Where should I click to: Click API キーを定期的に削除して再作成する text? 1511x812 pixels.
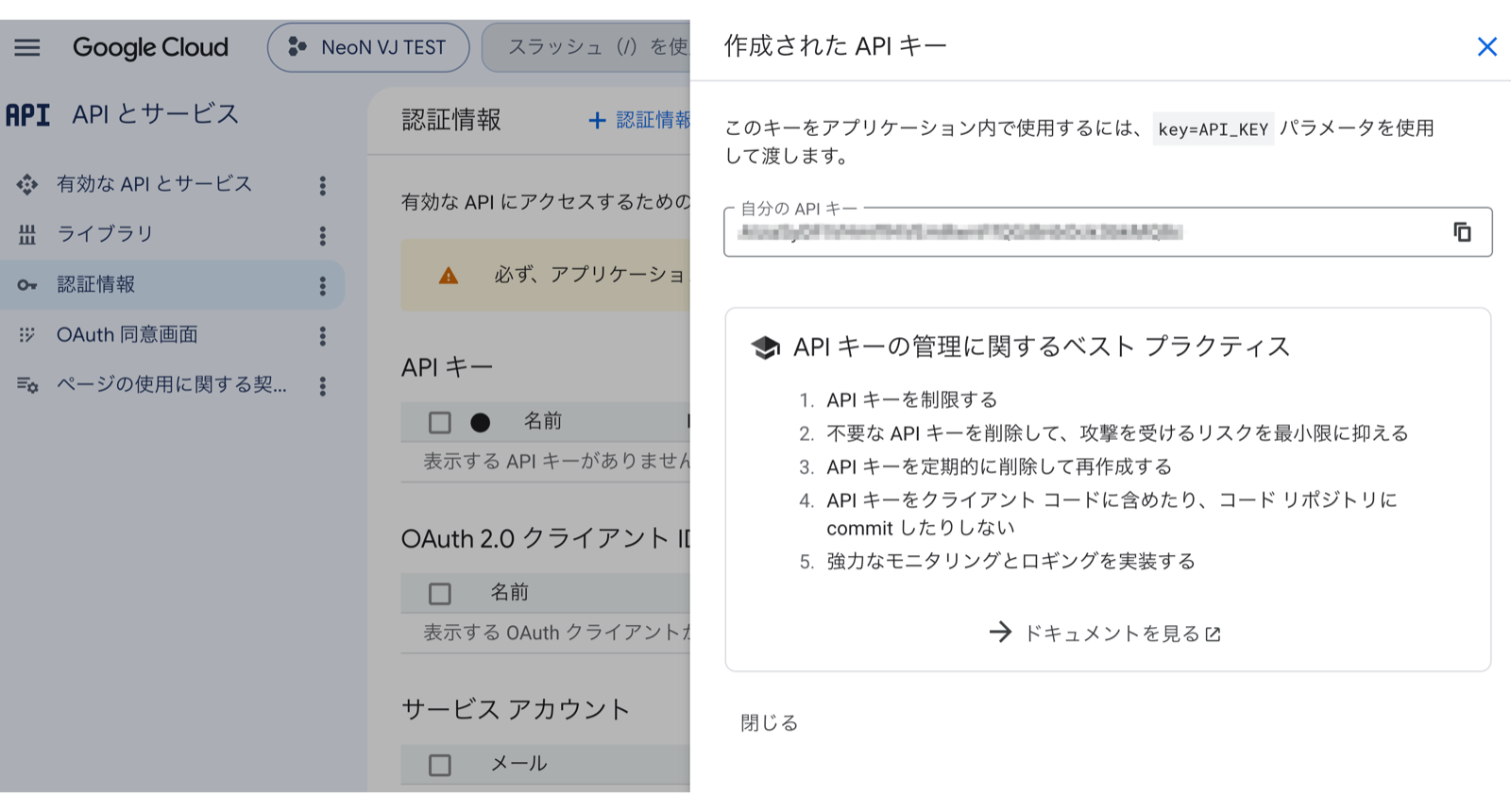point(999,466)
